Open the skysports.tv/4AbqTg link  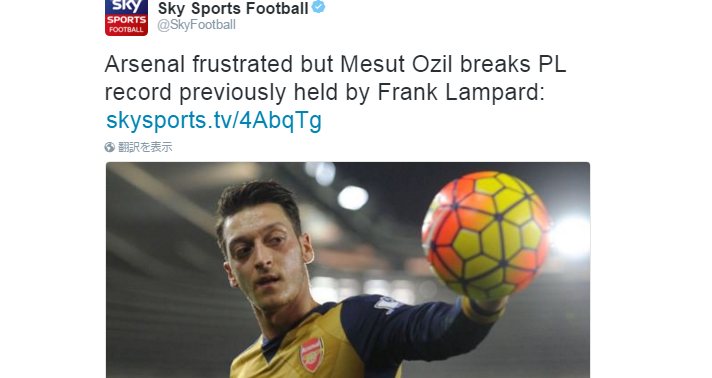coord(214,120)
